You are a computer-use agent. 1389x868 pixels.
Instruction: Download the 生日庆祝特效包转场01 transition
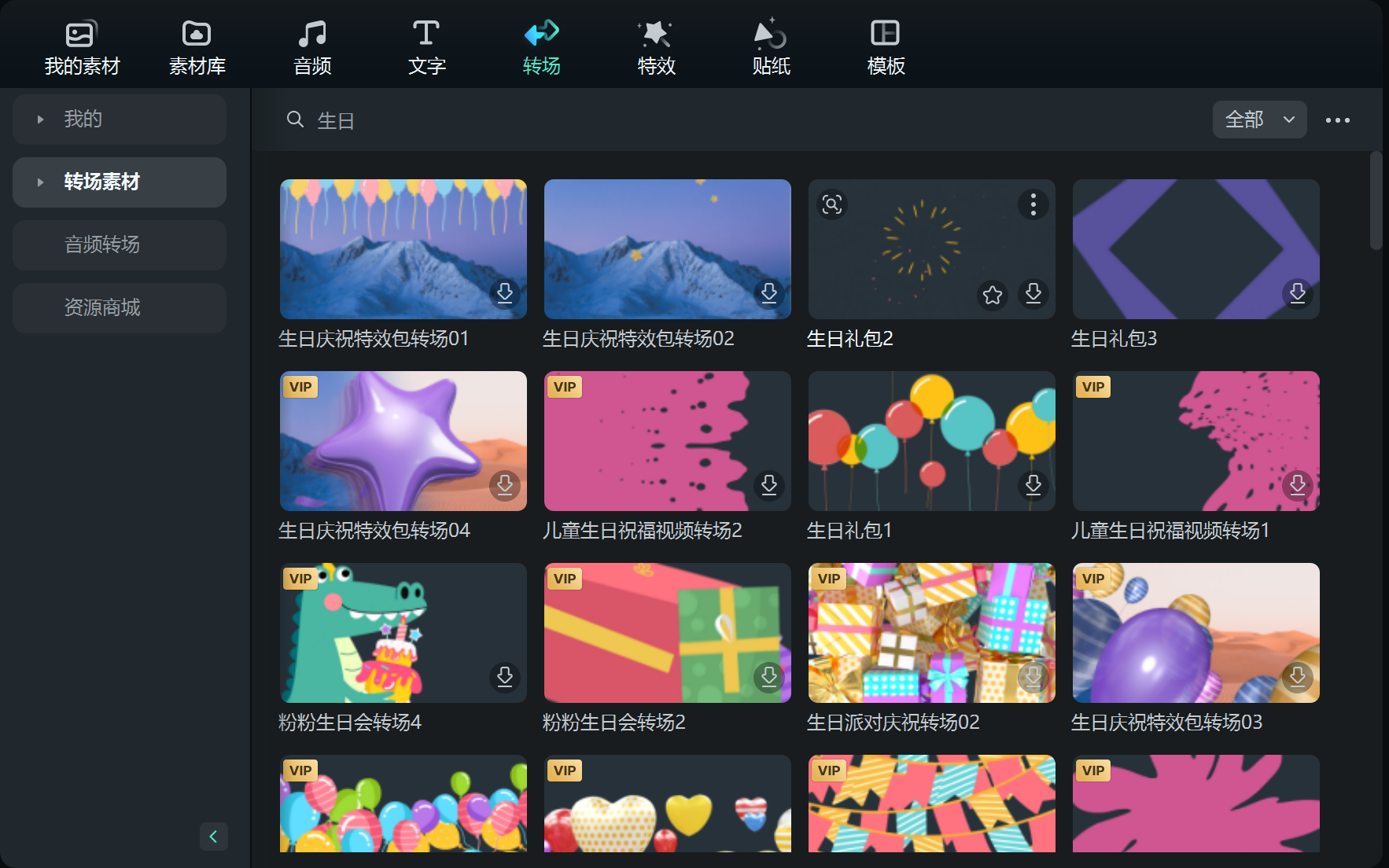[x=505, y=293]
